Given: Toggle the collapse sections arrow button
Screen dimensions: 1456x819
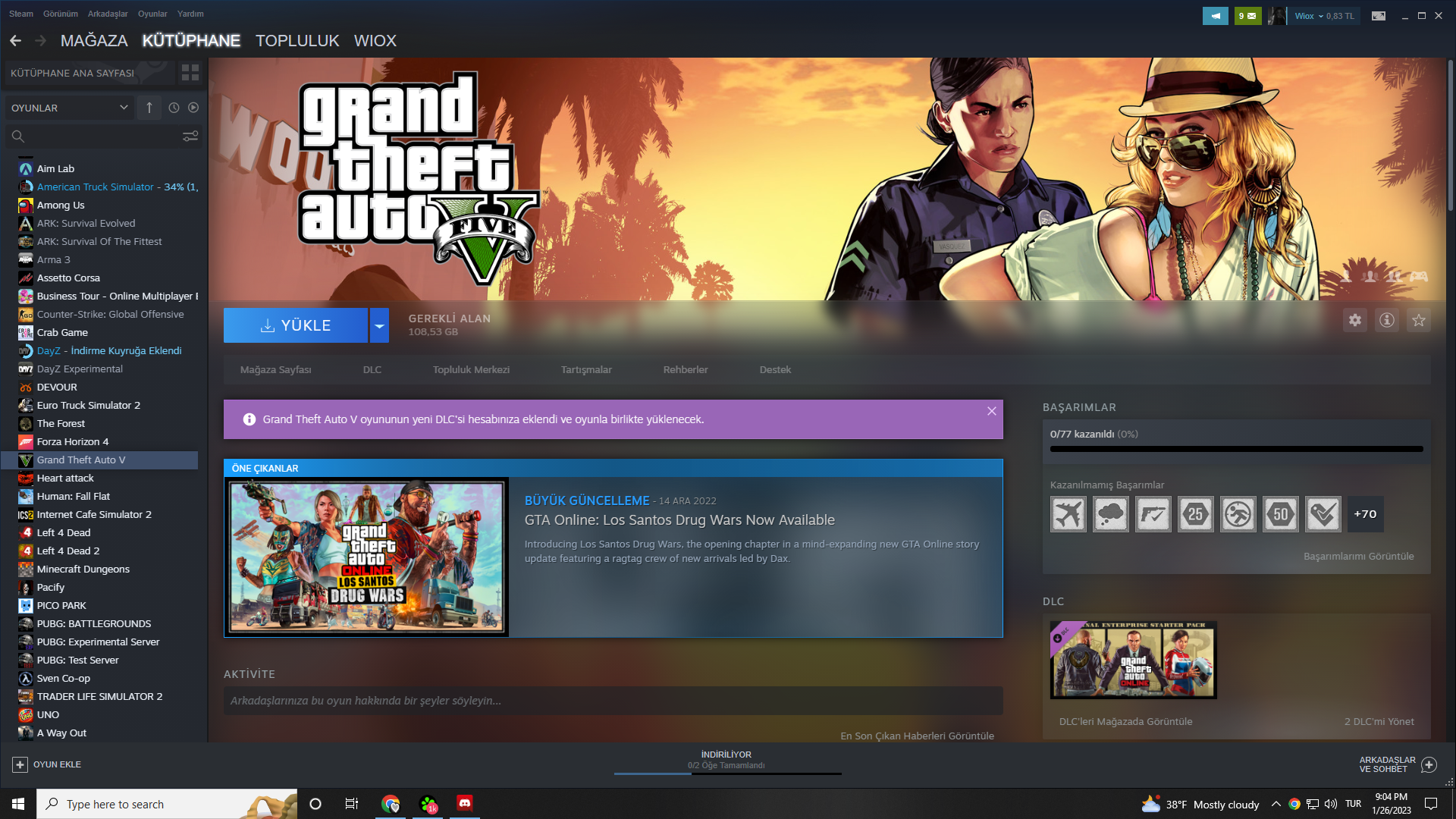Looking at the screenshot, I should coord(149,108).
